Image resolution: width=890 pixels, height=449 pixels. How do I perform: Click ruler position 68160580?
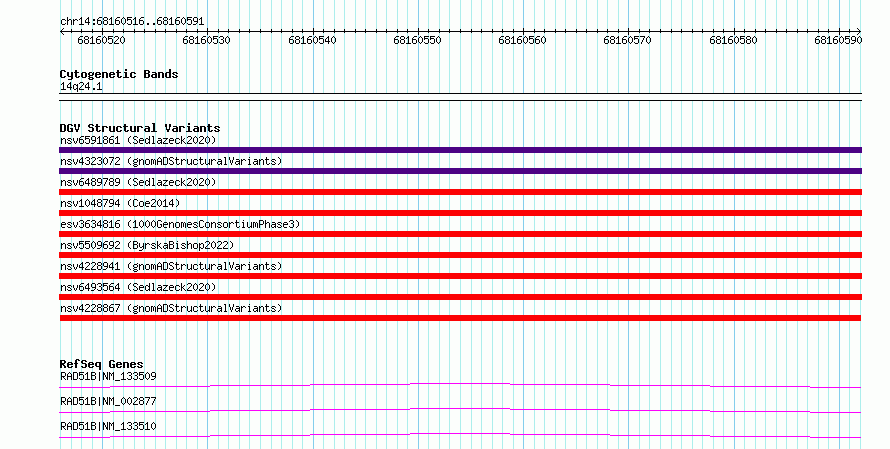(733, 40)
